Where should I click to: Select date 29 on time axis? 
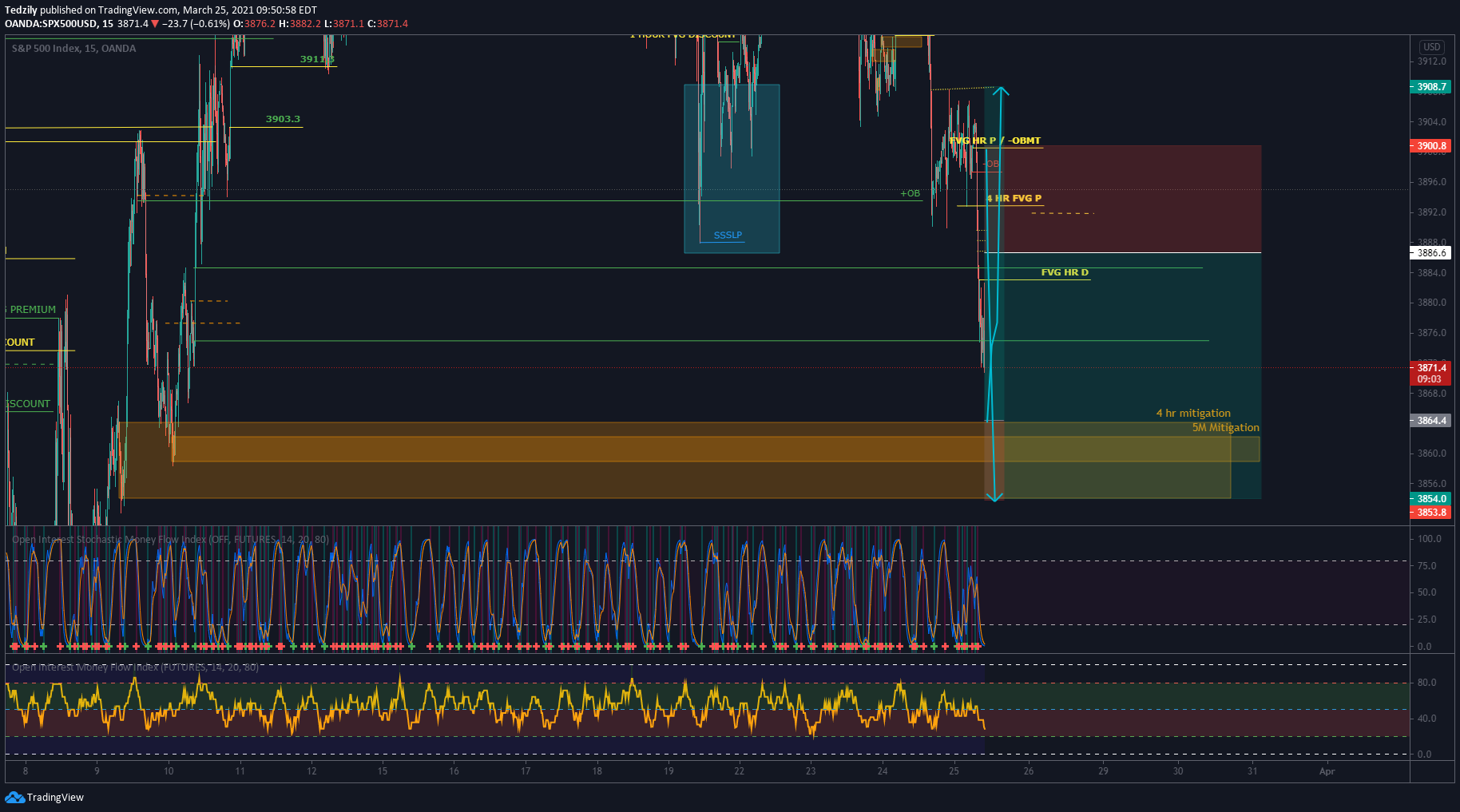pyautogui.click(x=1103, y=771)
